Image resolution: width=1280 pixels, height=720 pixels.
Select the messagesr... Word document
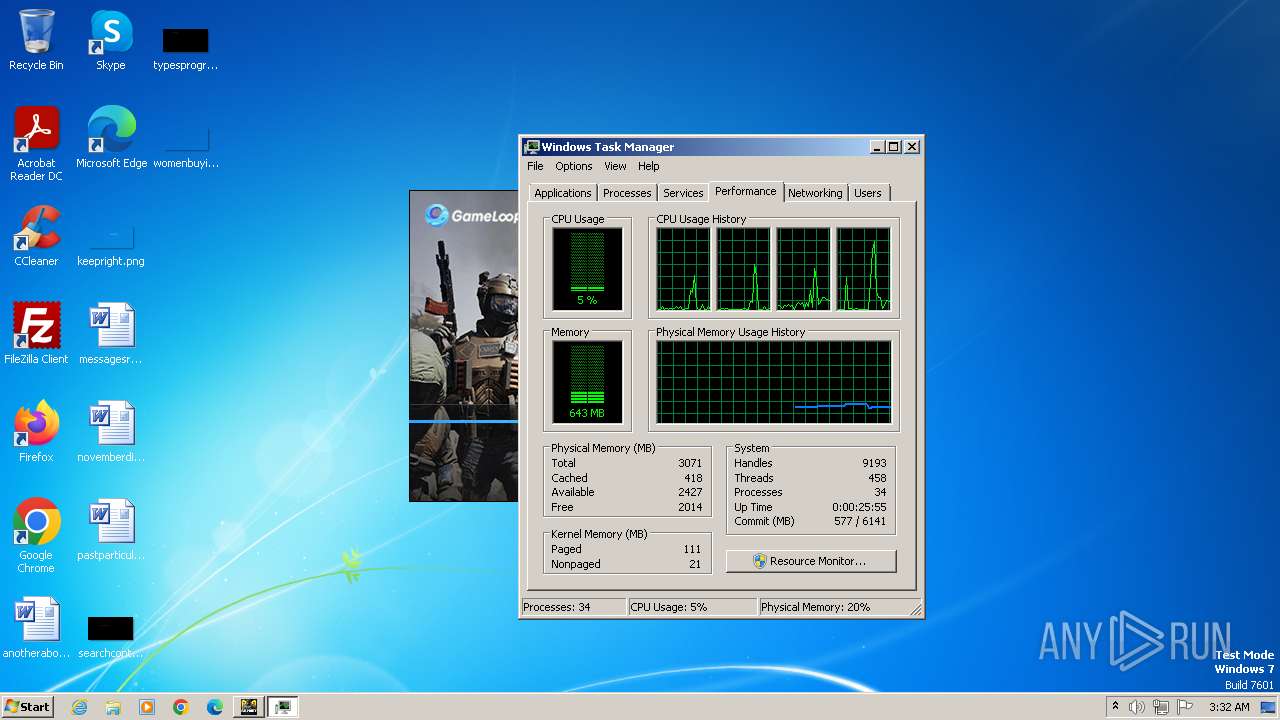111,333
